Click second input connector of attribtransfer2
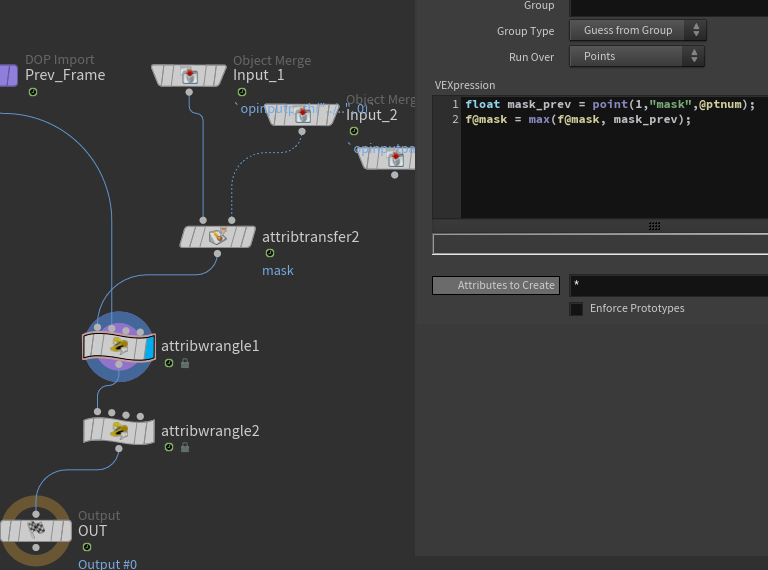The height and width of the screenshot is (570, 768). 232,220
